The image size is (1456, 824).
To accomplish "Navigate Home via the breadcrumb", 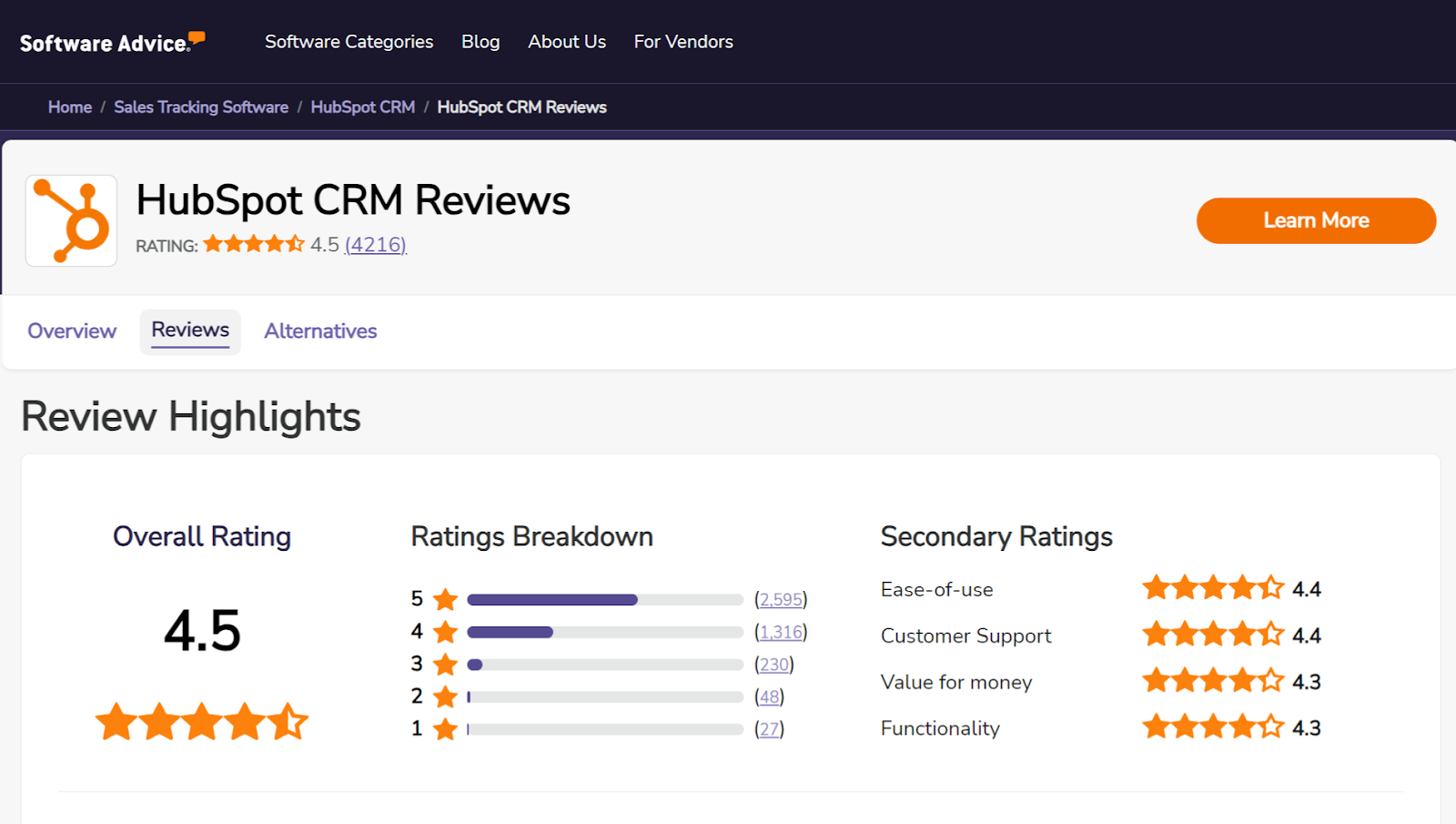I will point(69,107).
